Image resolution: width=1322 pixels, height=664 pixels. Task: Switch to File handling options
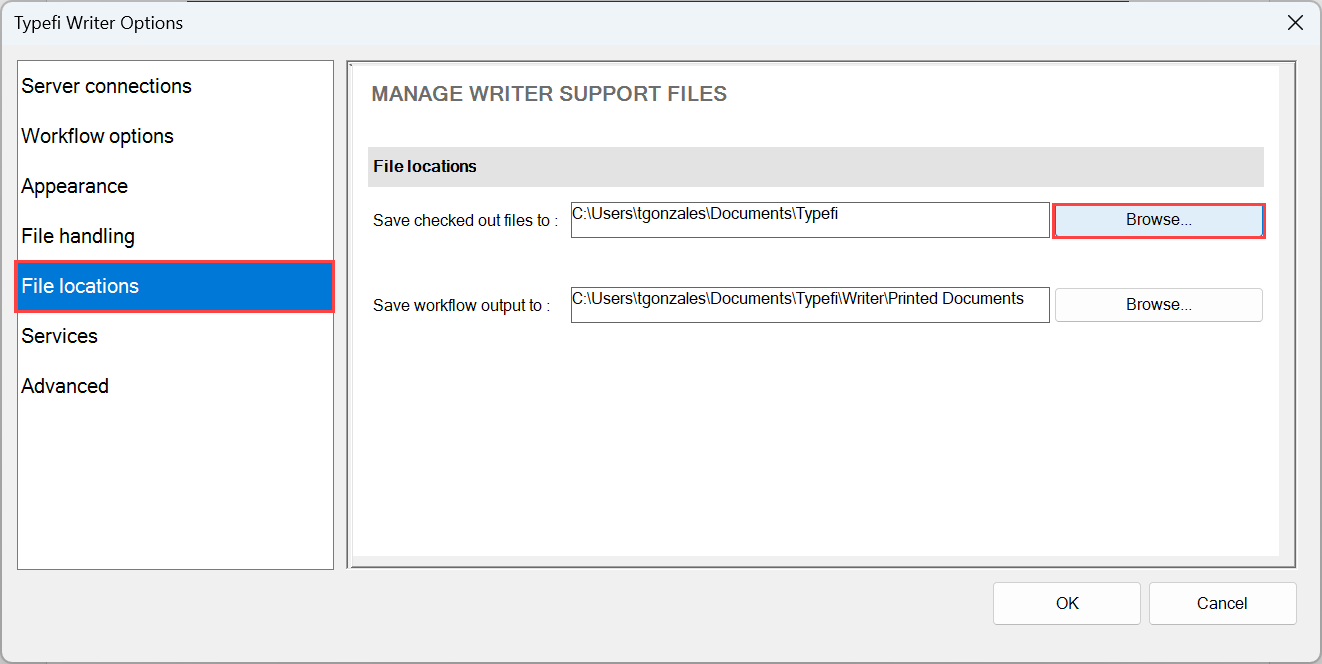78,236
